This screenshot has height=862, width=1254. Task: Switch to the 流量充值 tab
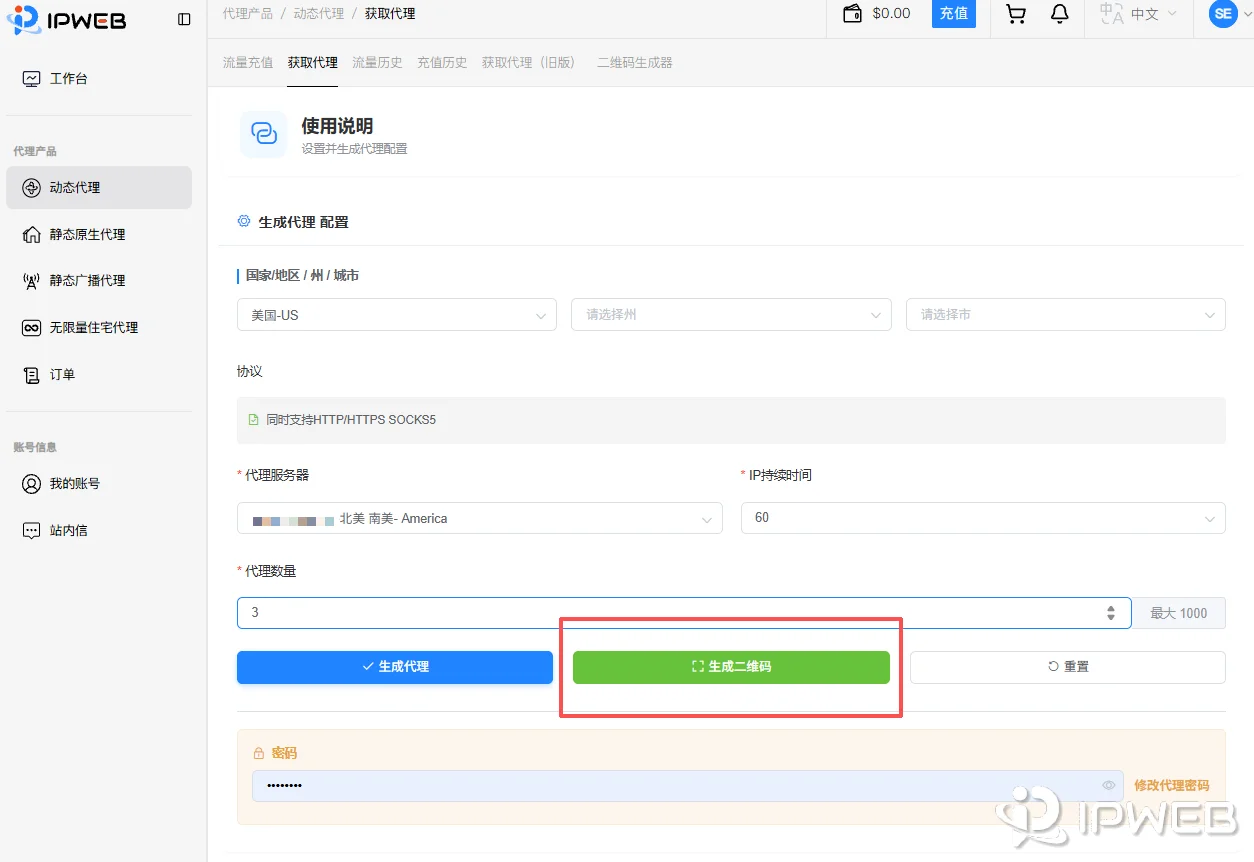[x=248, y=62]
